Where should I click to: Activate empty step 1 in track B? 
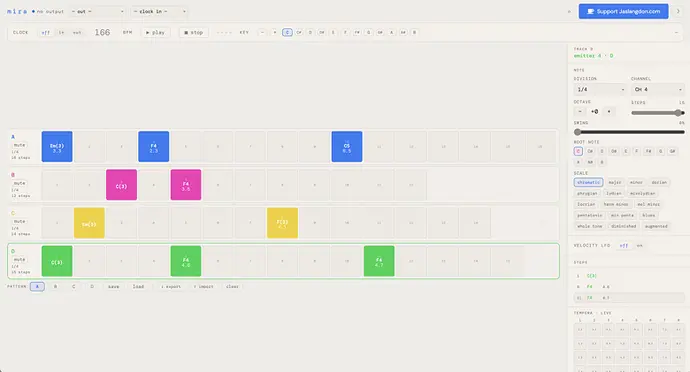point(57,185)
